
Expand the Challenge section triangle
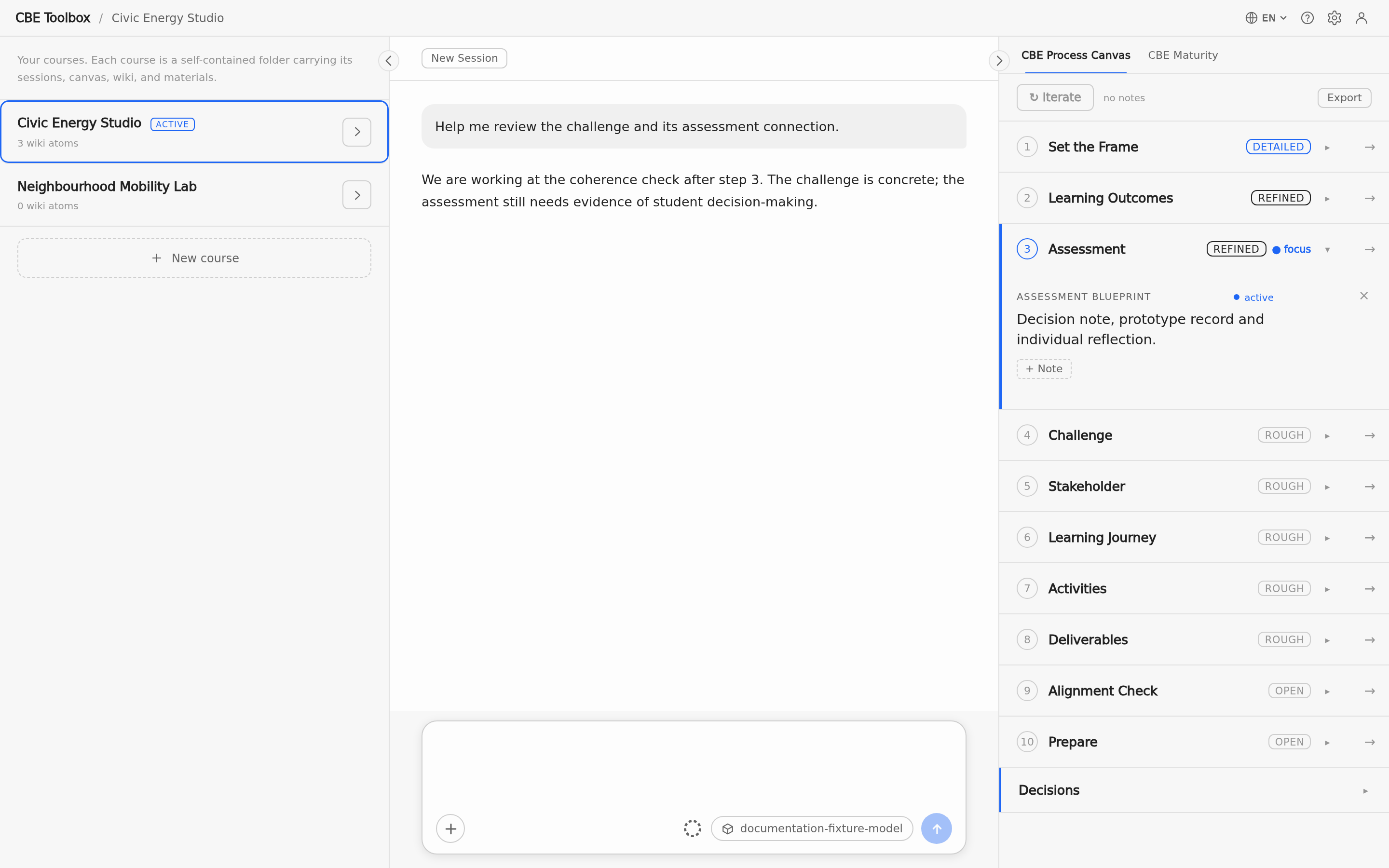pyautogui.click(x=1327, y=436)
